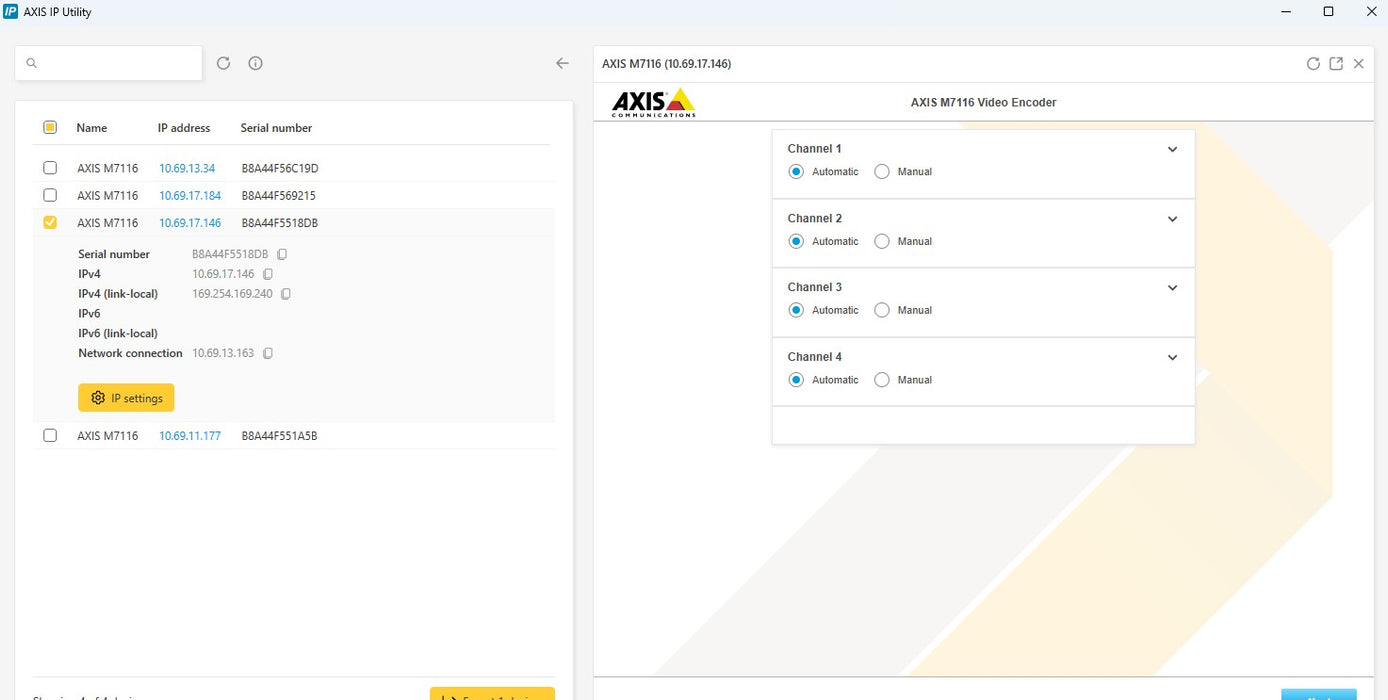Check device with IP 10.69.17.184
The height and width of the screenshot is (700, 1388).
[50, 195]
